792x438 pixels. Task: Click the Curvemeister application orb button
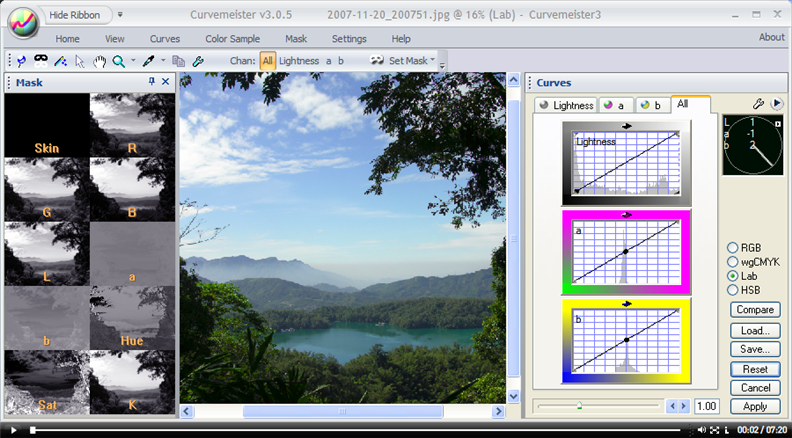pos(23,22)
